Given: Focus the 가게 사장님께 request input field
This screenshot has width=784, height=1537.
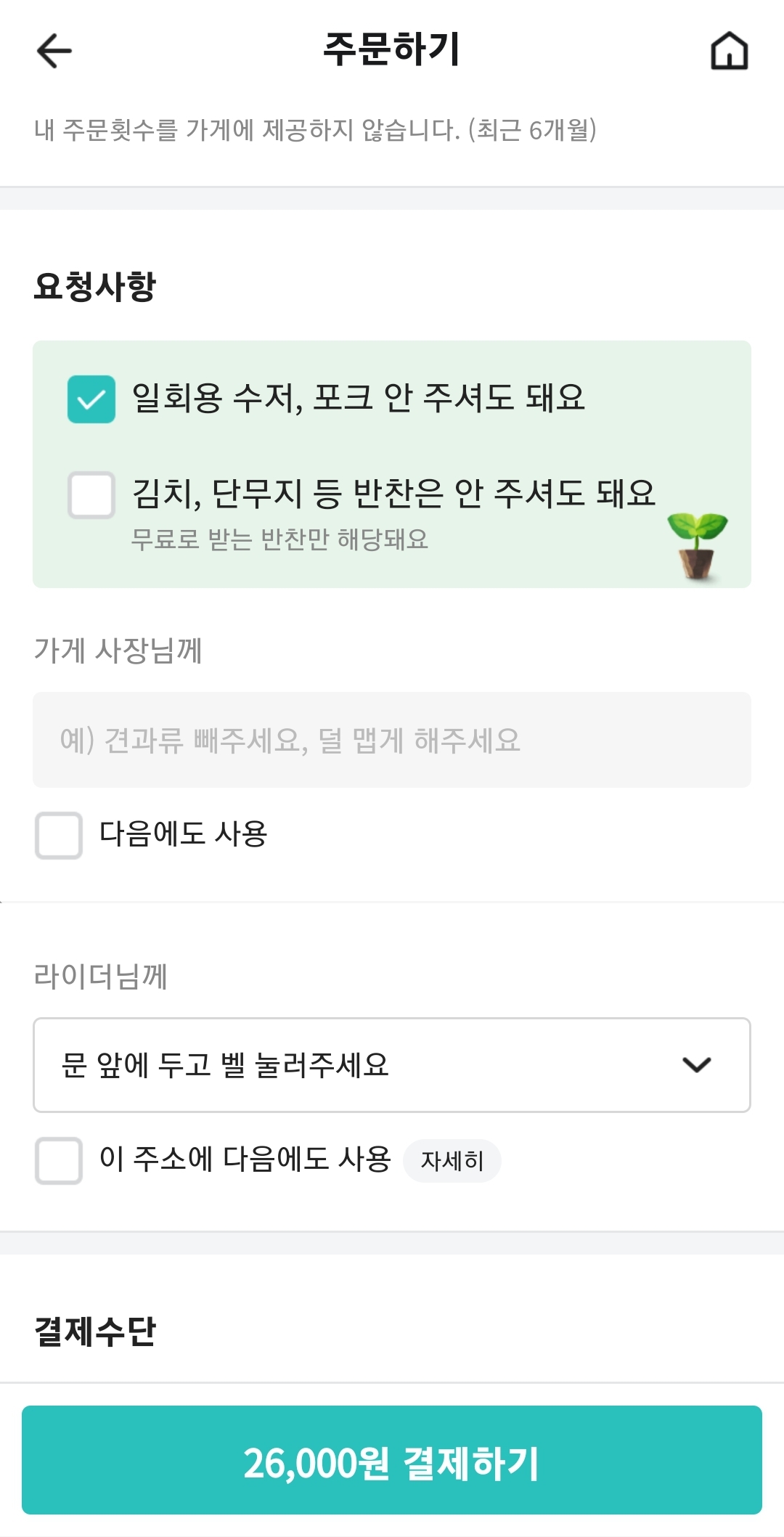Looking at the screenshot, I should pyautogui.click(x=392, y=740).
